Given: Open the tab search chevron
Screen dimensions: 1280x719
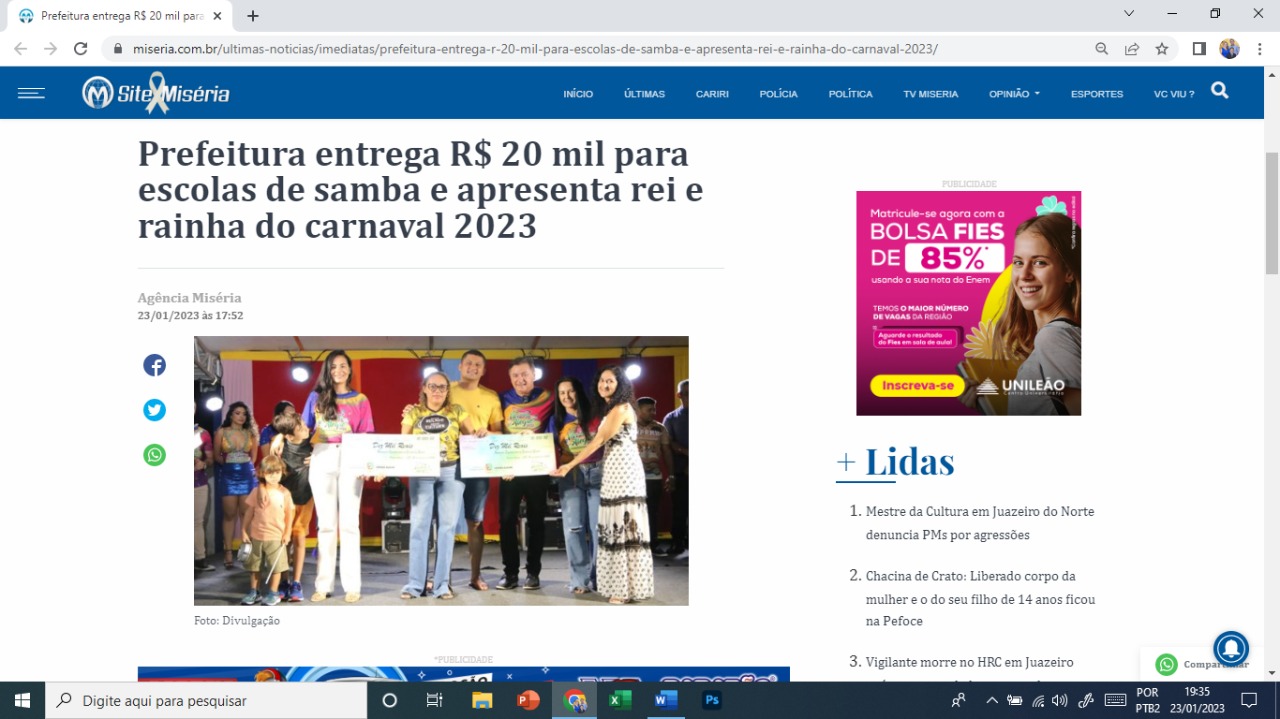Looking at the screenshot, I should (1129, 14).
